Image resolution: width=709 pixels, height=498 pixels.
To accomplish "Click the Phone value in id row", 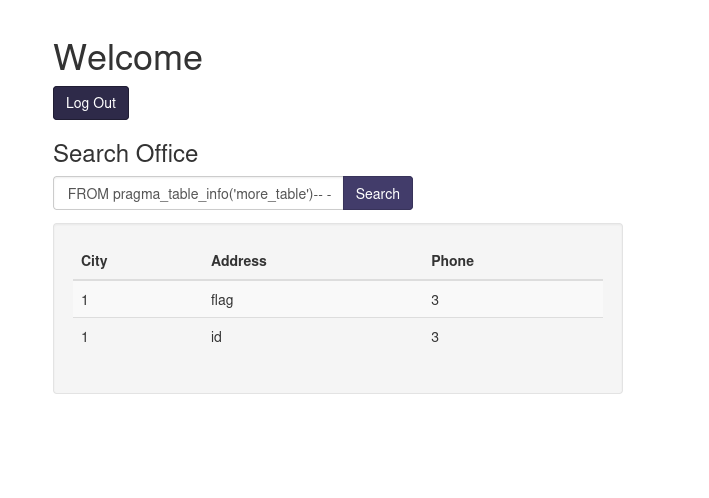I will 435,337.
